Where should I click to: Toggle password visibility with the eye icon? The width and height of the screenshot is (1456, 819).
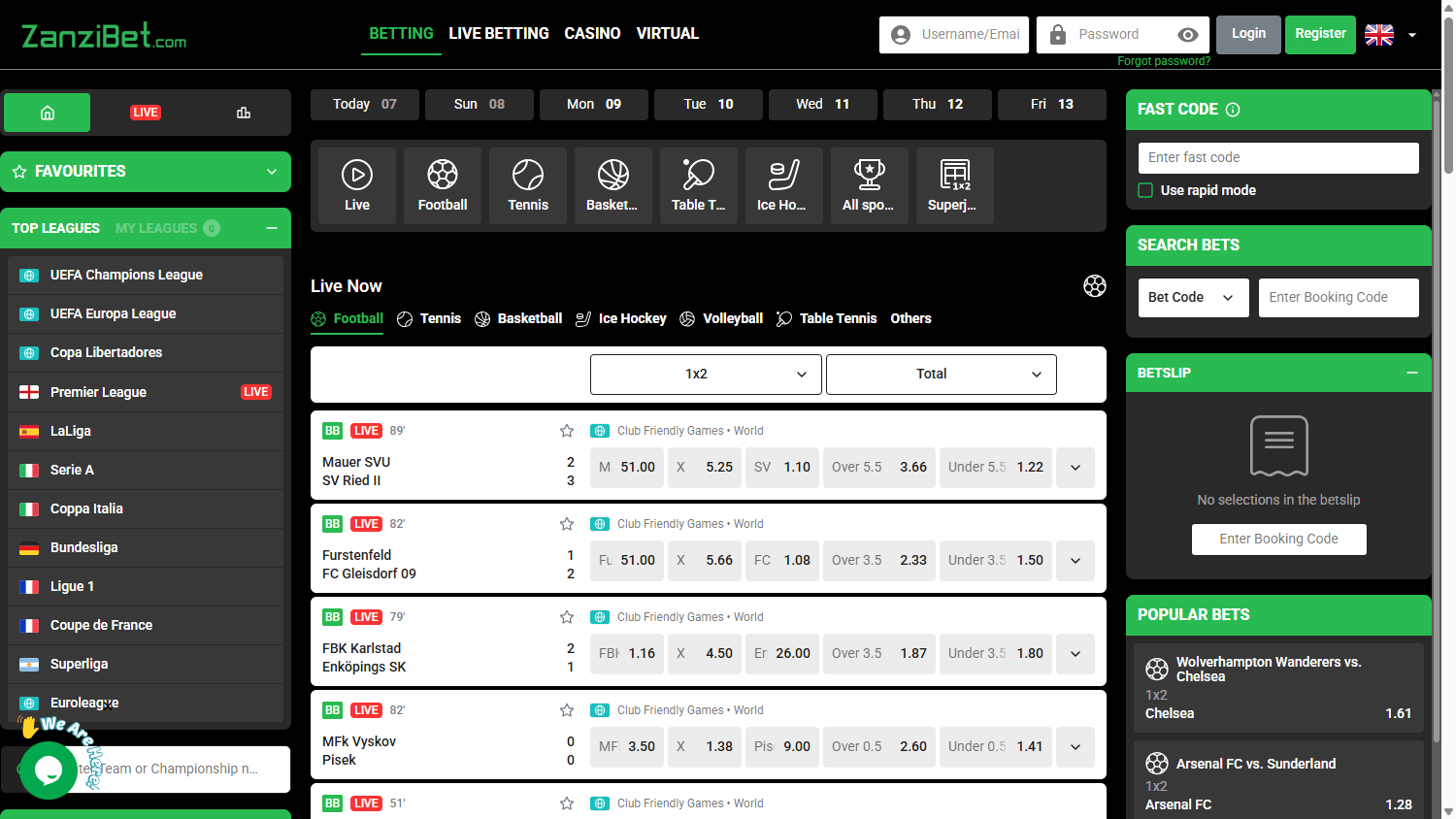(x=1188, y=34)
